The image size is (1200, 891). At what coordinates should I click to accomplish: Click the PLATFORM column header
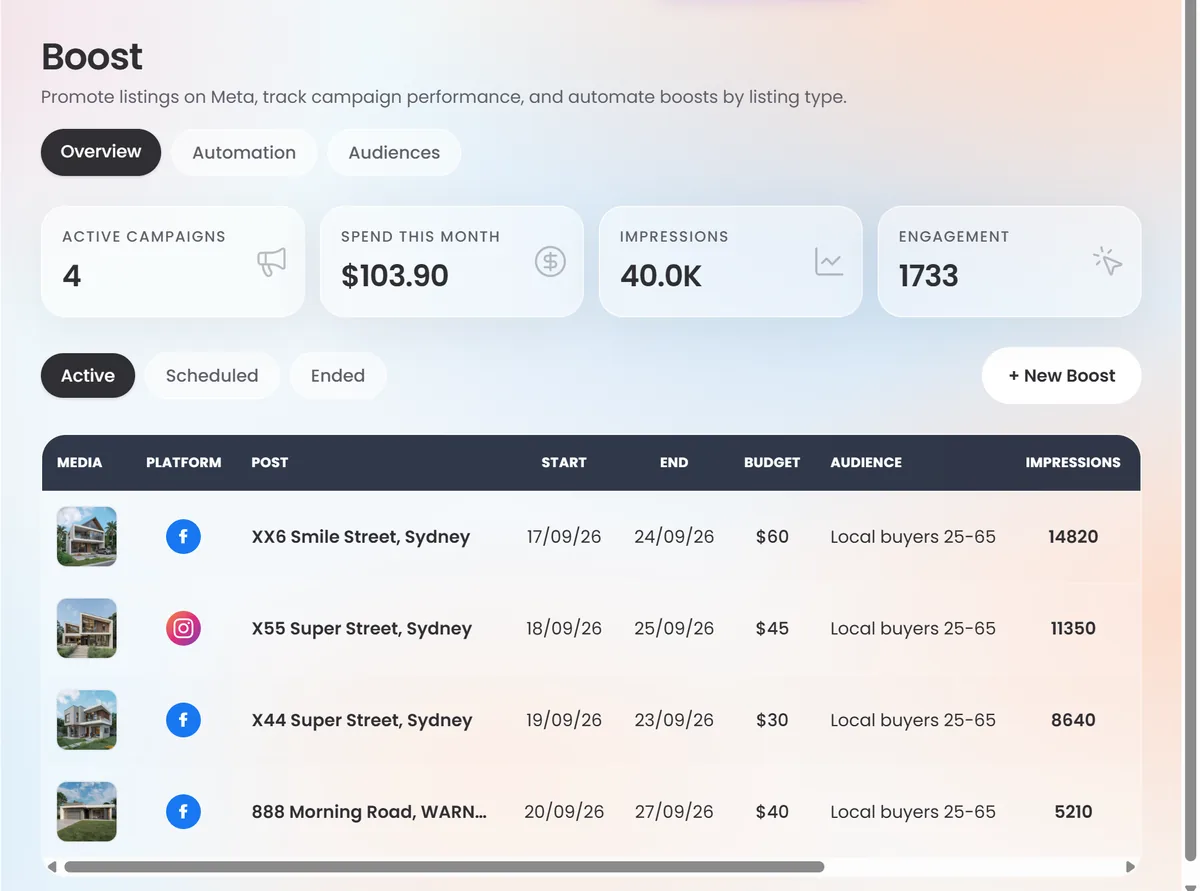(184, 463)
